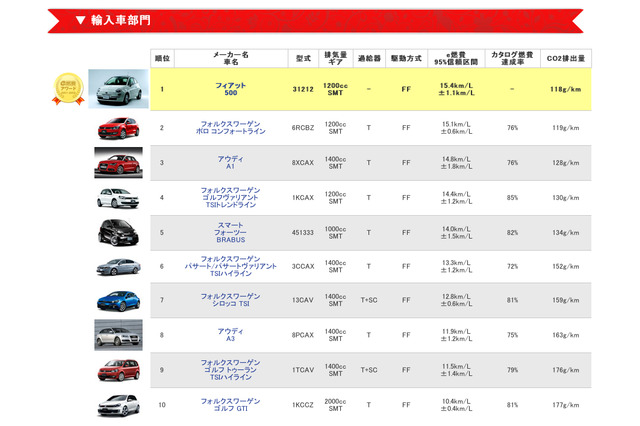Click the blue Scirocco TSI thumbnail
This screenshot has height=426, width=640.
tap(119, 300)
